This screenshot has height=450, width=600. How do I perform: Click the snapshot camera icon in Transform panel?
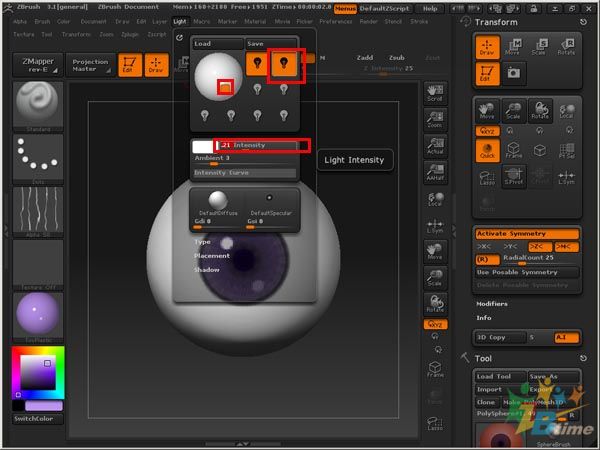click(x=514, y=73)
